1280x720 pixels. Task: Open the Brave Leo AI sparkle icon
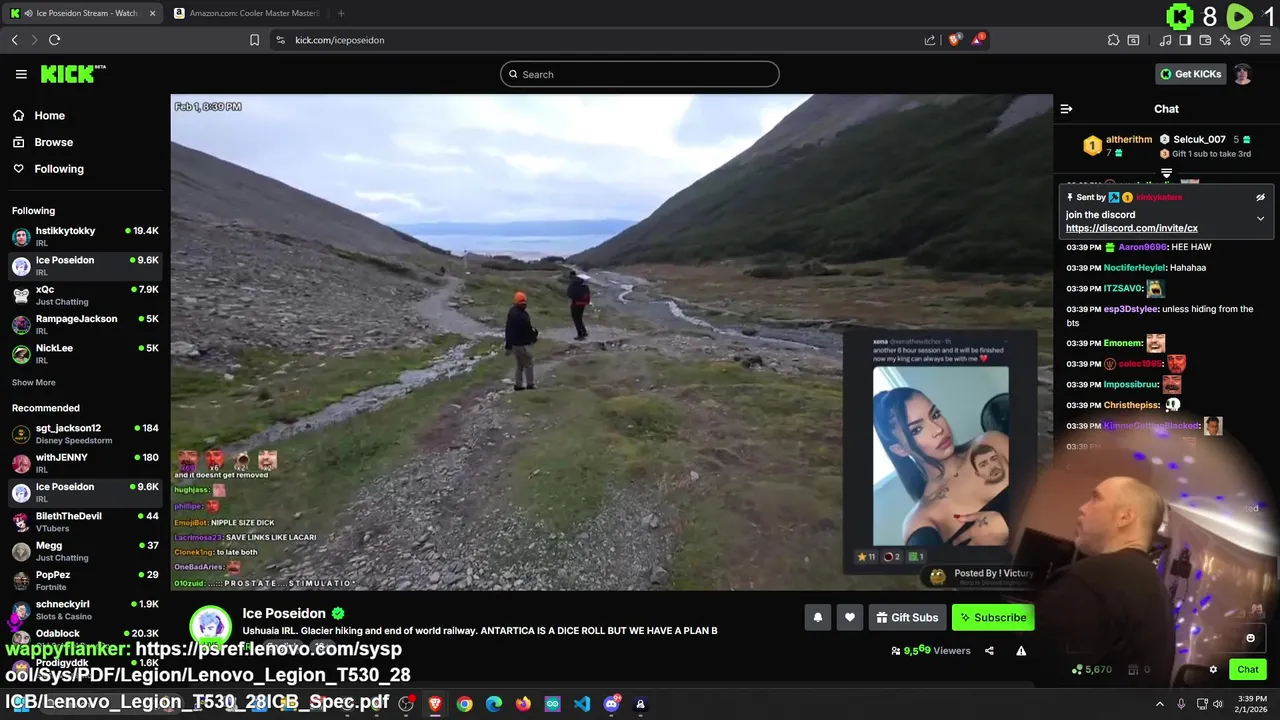pos(1225,40)
